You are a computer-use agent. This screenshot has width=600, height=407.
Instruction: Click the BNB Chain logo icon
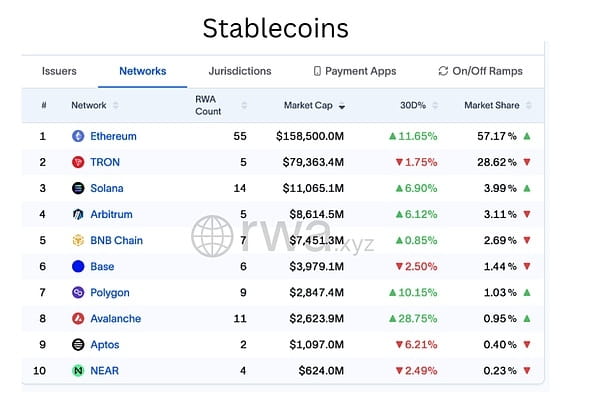pos(78,240)
